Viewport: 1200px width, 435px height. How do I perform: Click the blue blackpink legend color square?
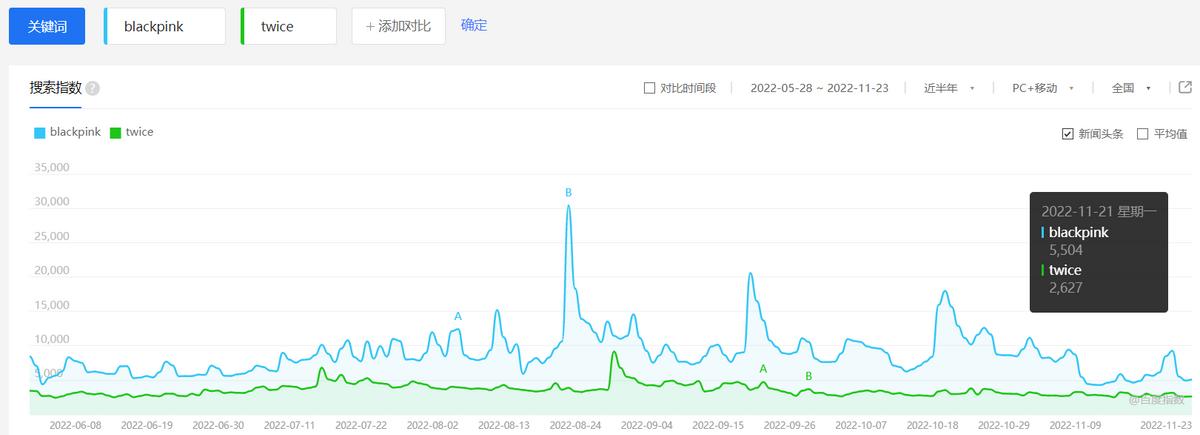pyautogui.click(x=39, y=132)
